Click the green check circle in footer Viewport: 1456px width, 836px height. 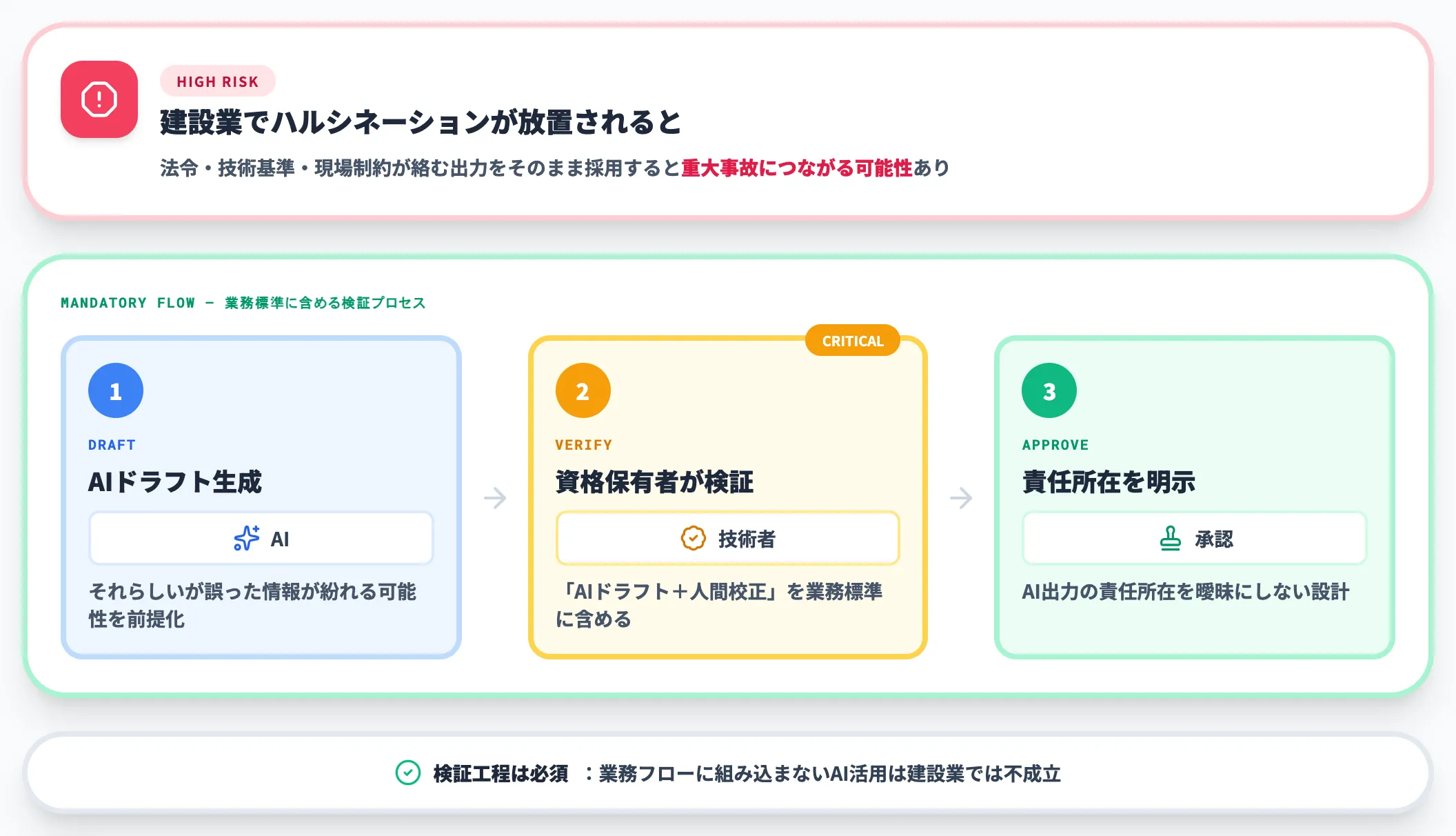coord(408,773)
